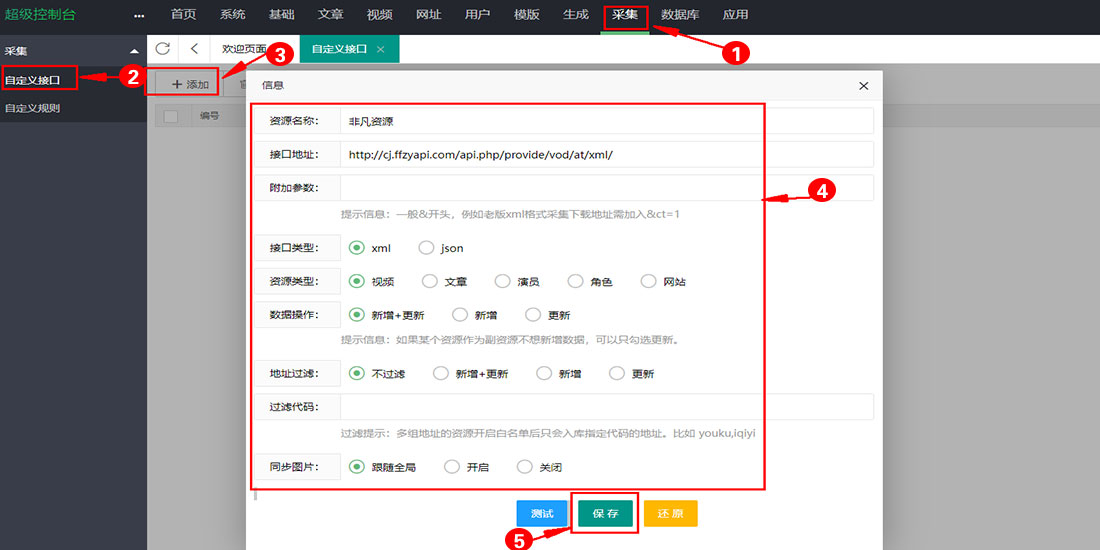Click the back arrow beside the tabs

tap(194, 49)
